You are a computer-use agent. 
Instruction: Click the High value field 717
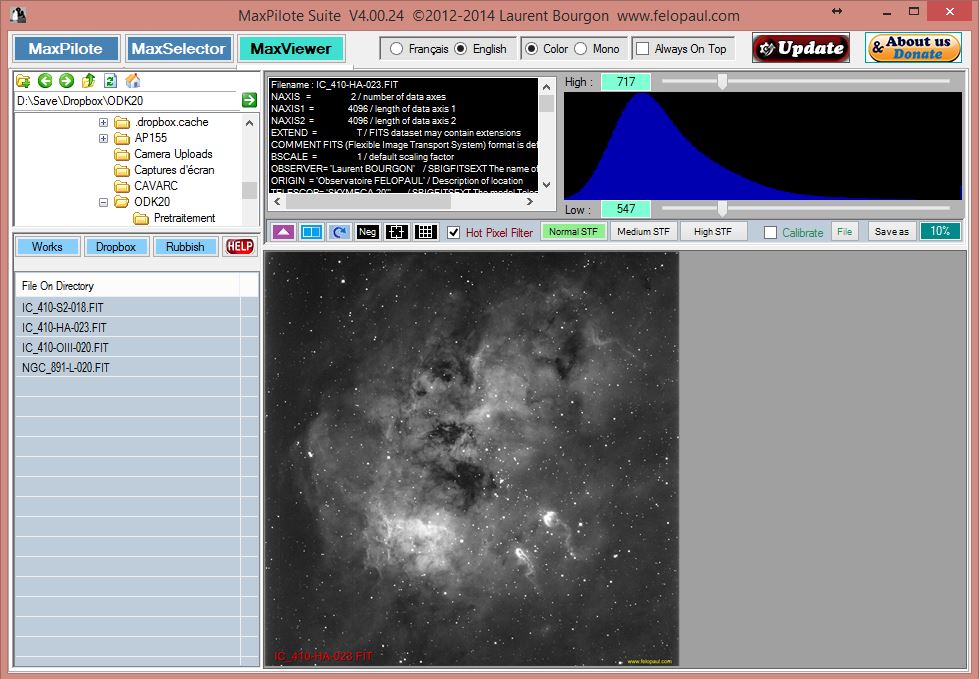tap(626, 82)
